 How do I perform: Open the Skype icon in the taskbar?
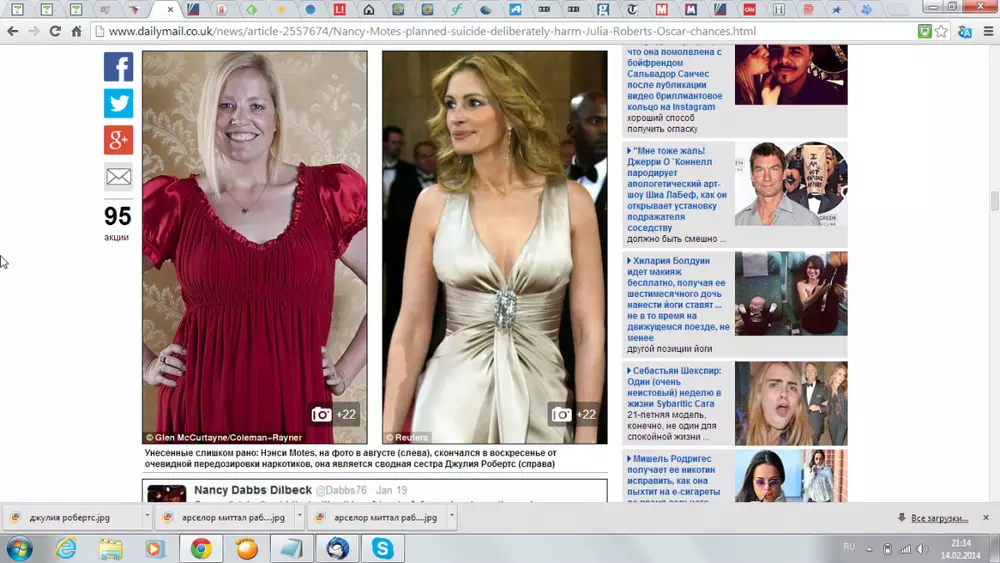coord(382,548)
